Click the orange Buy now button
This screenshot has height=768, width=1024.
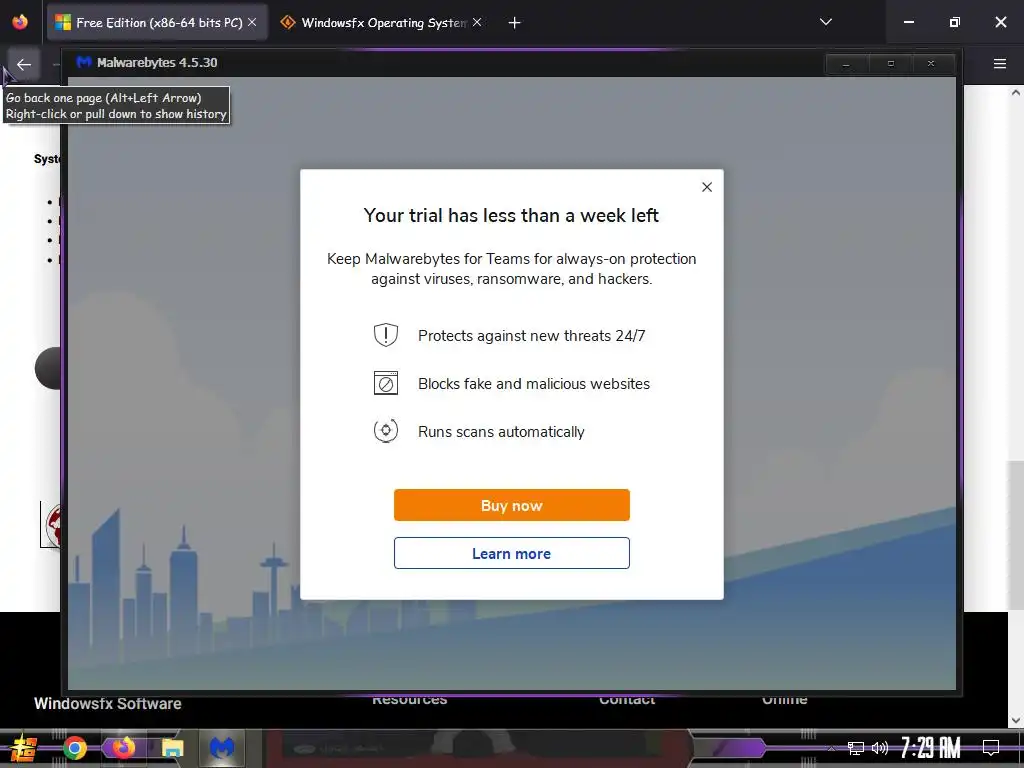click(x=511, y=505)
